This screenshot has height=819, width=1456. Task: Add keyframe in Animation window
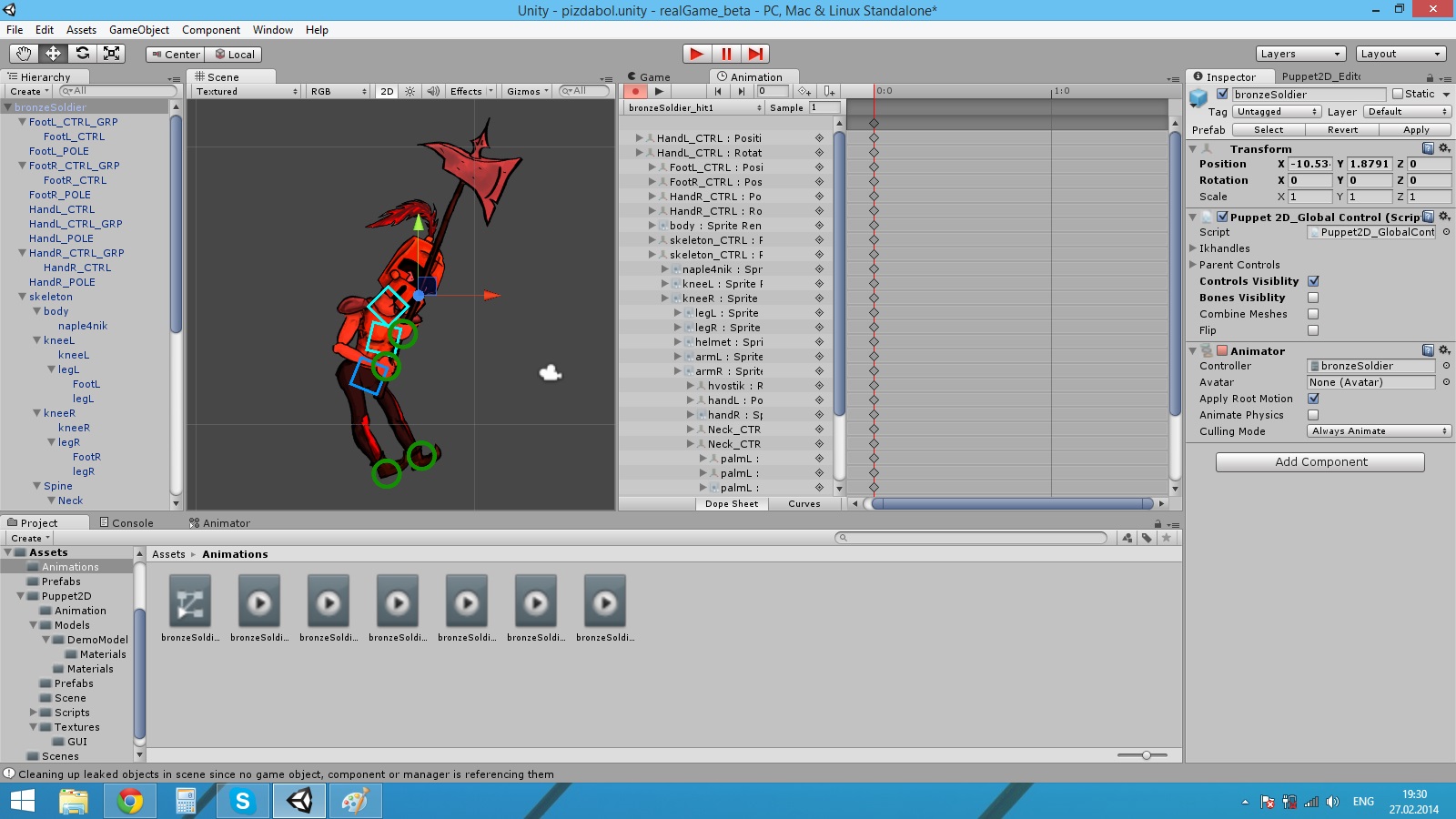[x=804, y=91]
